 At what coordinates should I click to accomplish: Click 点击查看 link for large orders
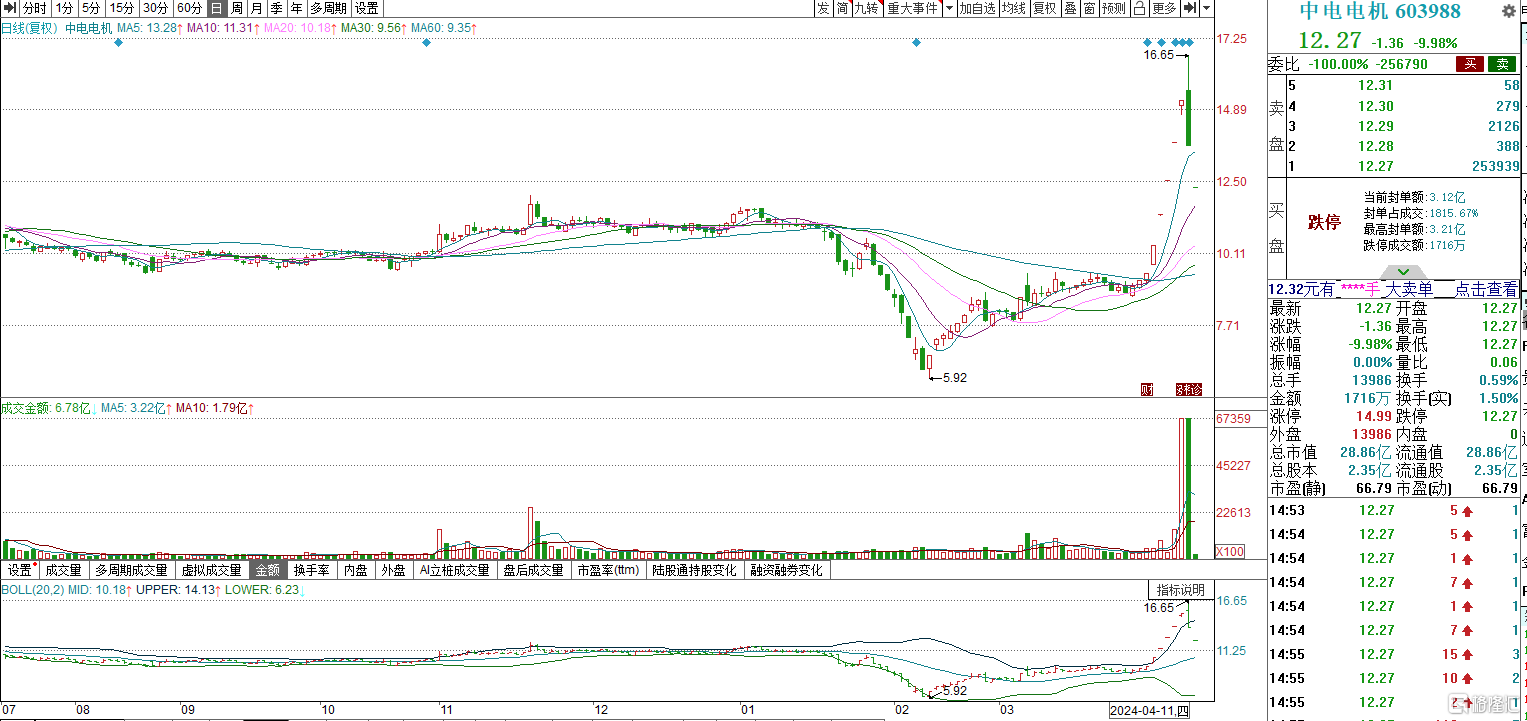(x=1484, y=289)
